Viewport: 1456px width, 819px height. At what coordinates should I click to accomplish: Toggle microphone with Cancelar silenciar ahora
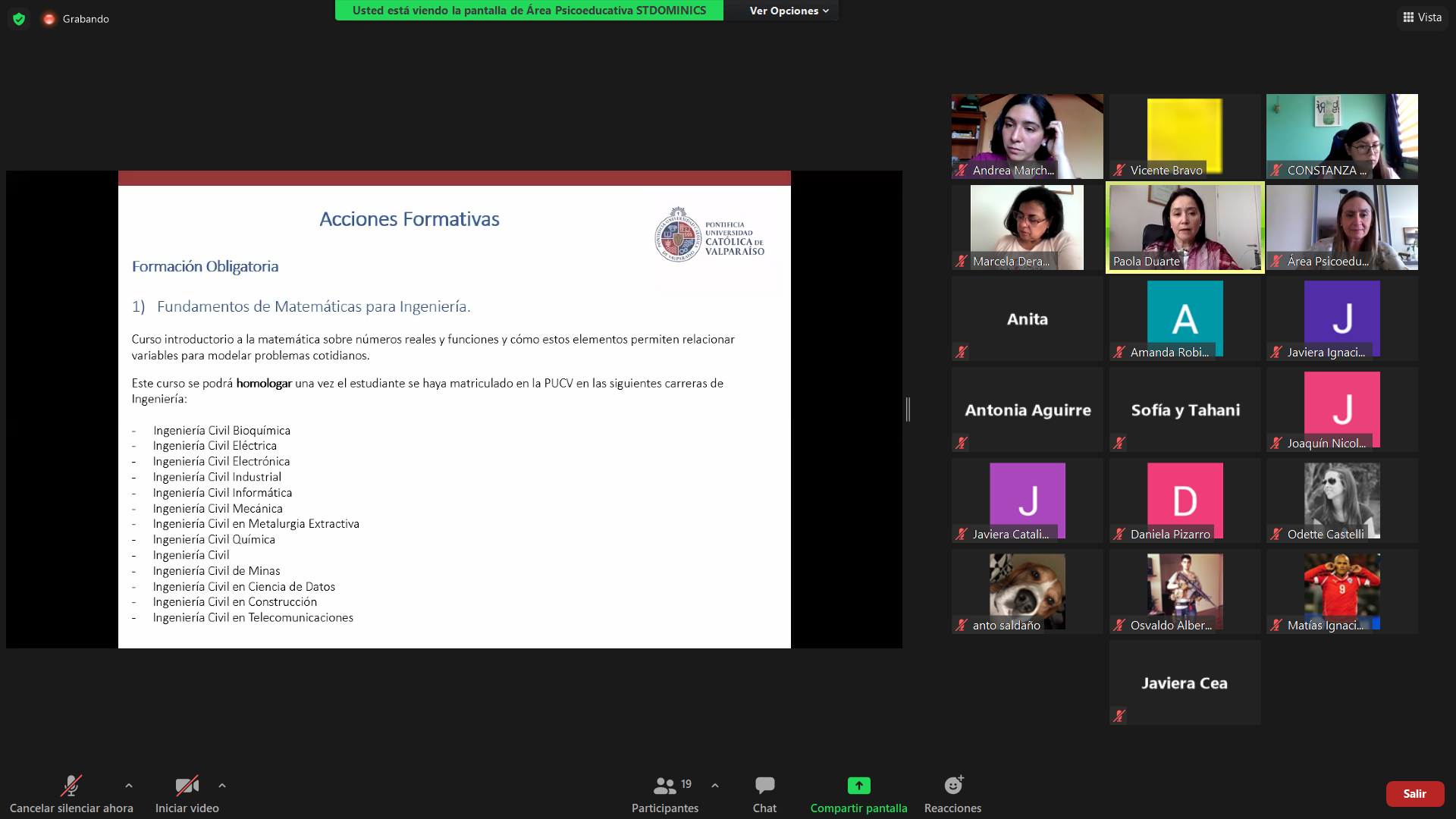(x=71, y=786)
